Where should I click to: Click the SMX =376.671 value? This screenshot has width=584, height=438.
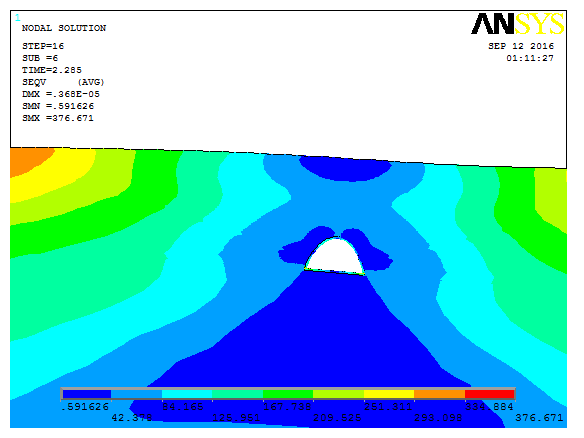tap(58, 118)
